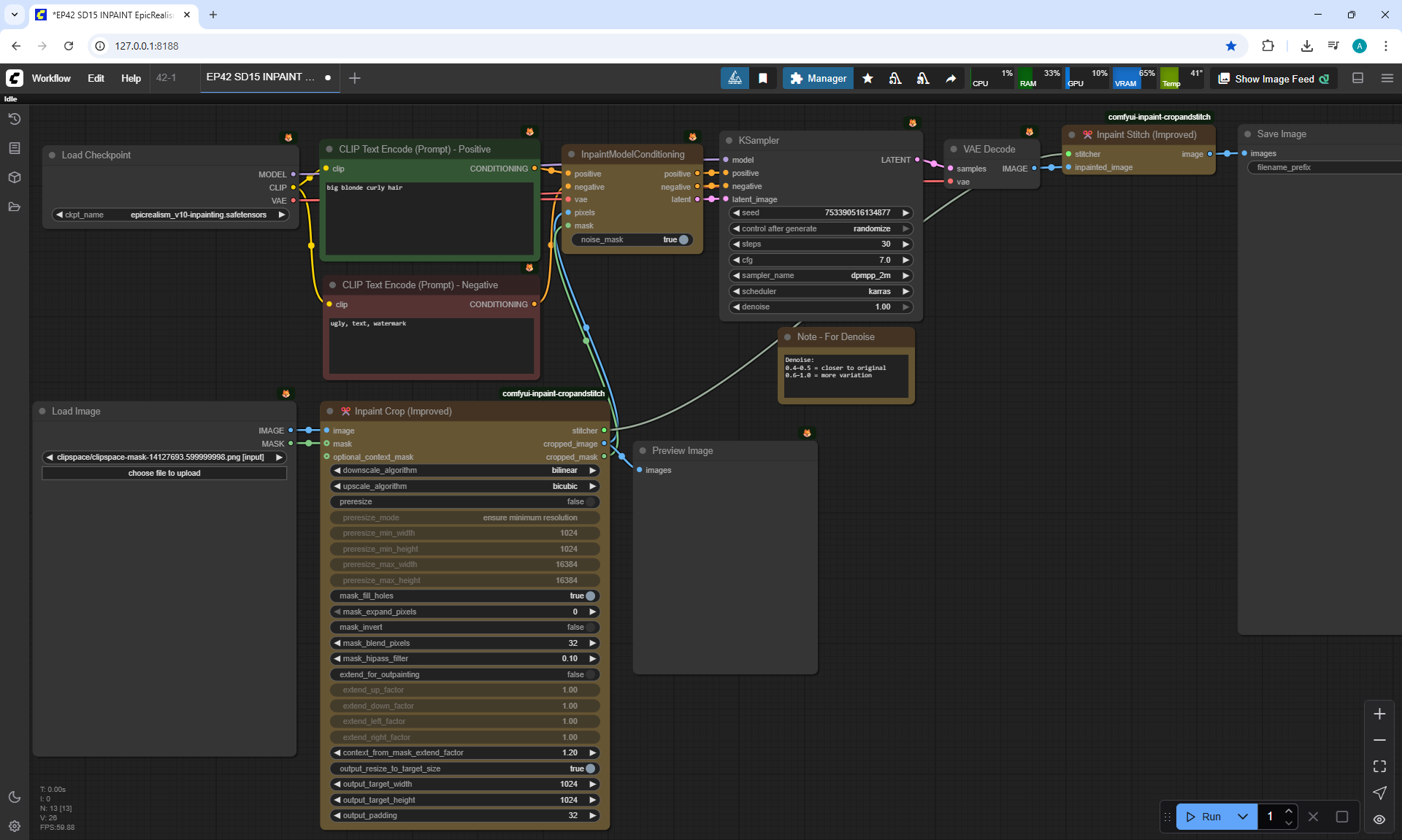Toggle mask_fill_holes switch

point(590,596)
